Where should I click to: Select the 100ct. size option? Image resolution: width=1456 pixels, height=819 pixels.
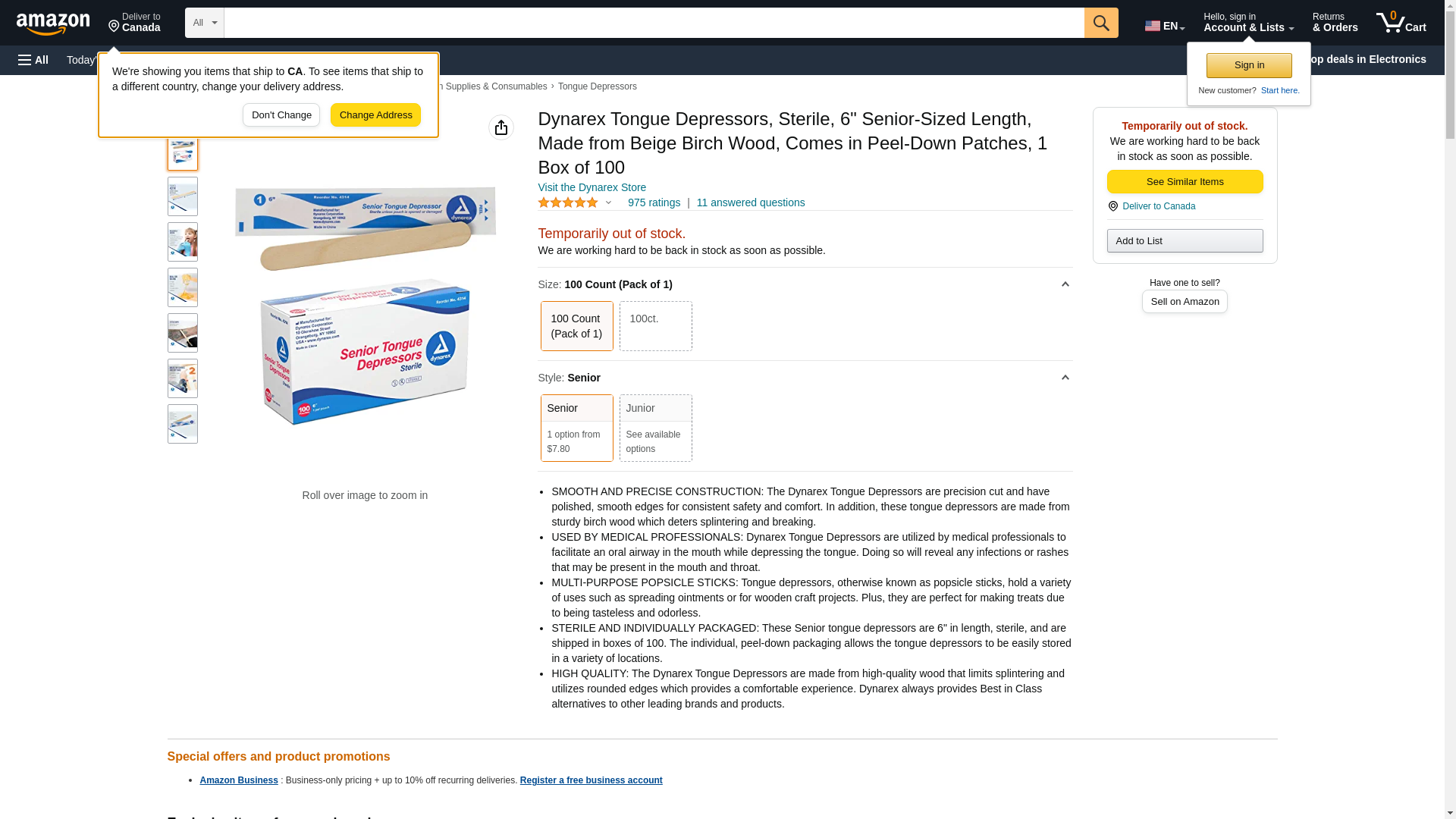(655, 326)
